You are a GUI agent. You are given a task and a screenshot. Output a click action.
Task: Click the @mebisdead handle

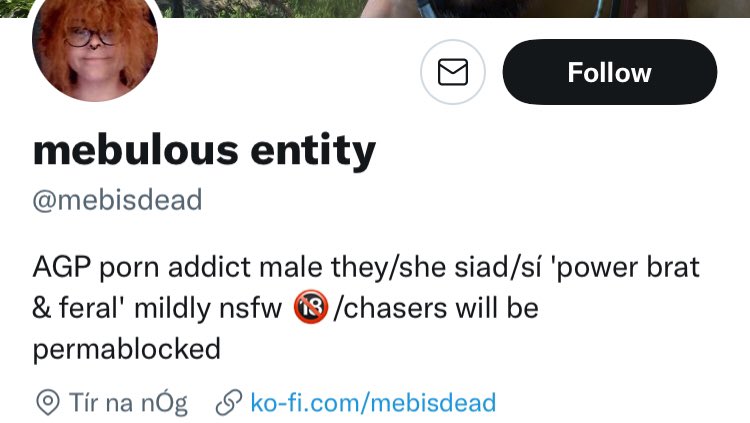117,200
